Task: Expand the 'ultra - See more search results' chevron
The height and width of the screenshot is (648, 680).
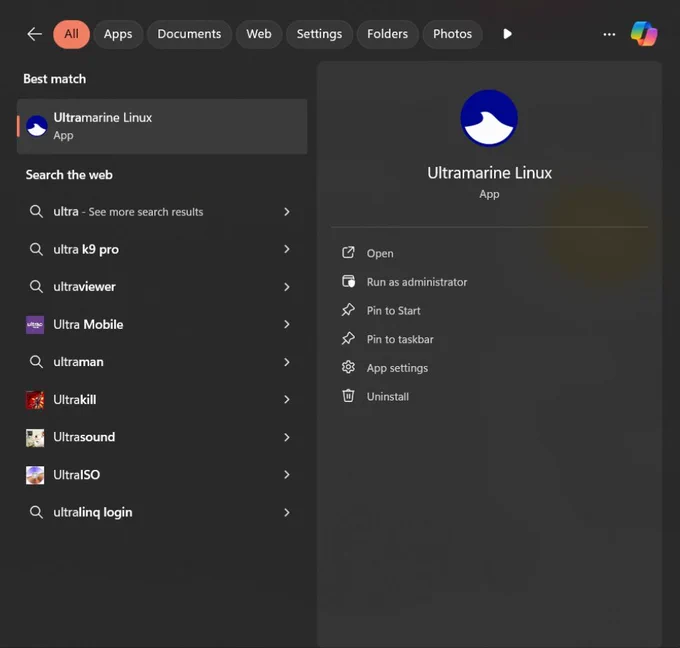Action: 287,212
